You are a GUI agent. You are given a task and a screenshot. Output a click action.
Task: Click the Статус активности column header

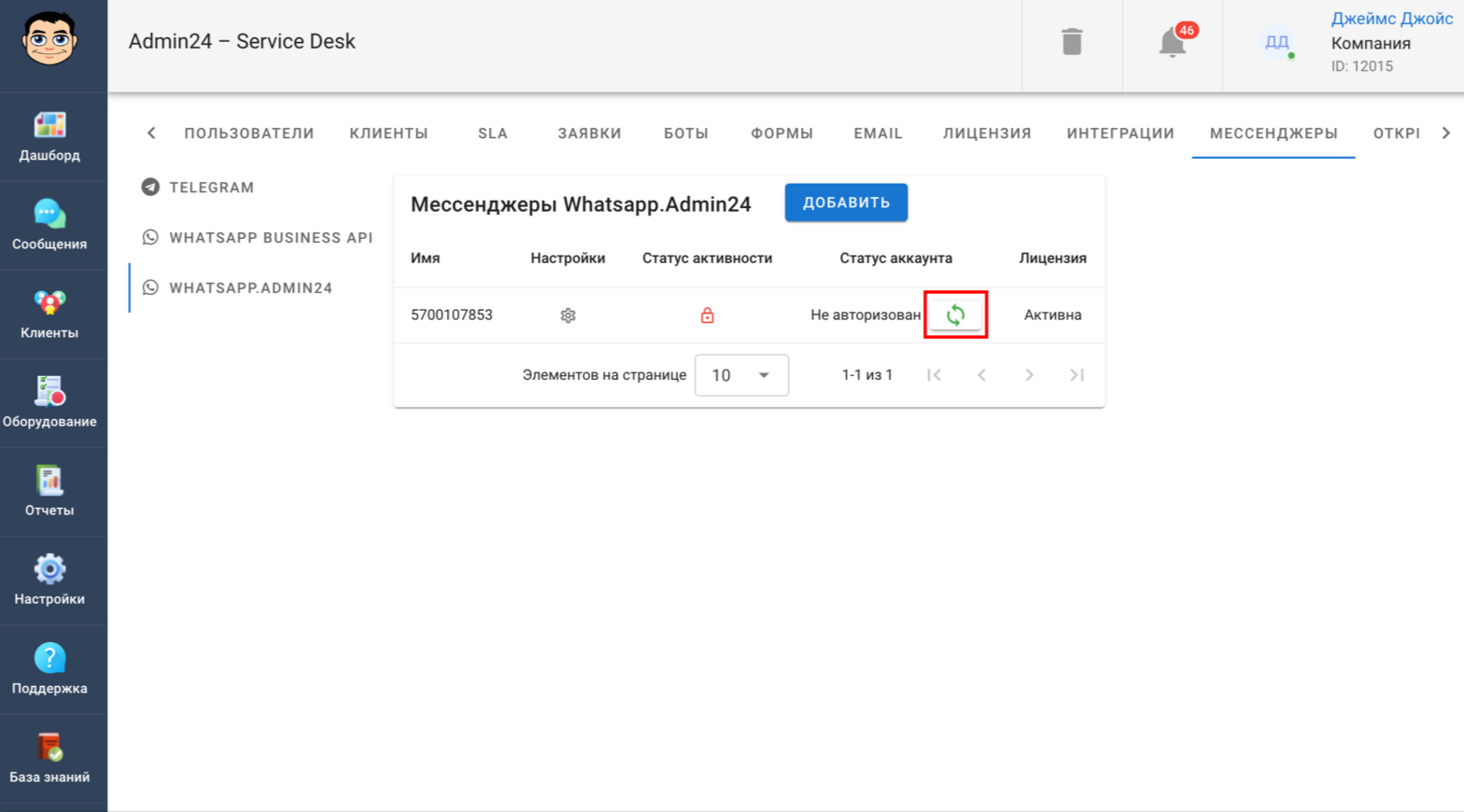pos(707,259)
